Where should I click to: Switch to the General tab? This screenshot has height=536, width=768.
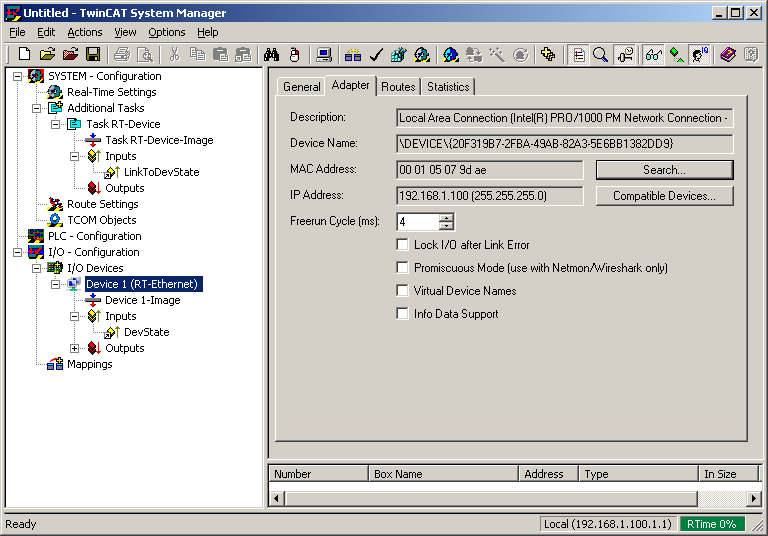point(302,87)
